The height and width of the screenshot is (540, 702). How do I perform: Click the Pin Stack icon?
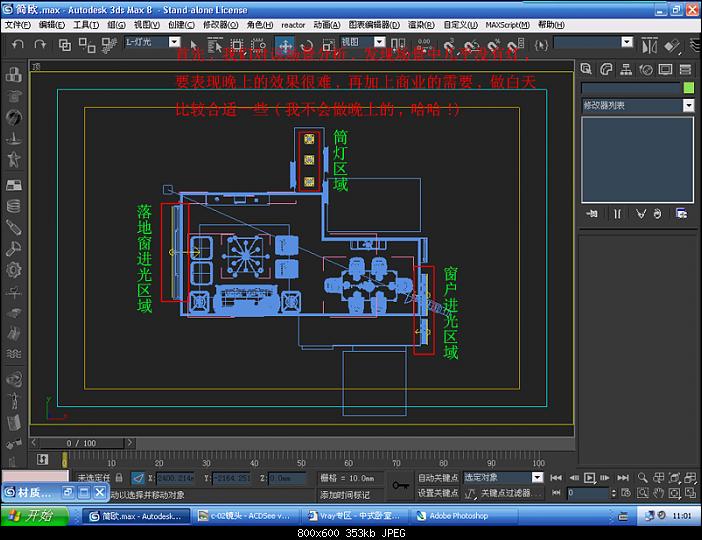click(x=592, y=213)
